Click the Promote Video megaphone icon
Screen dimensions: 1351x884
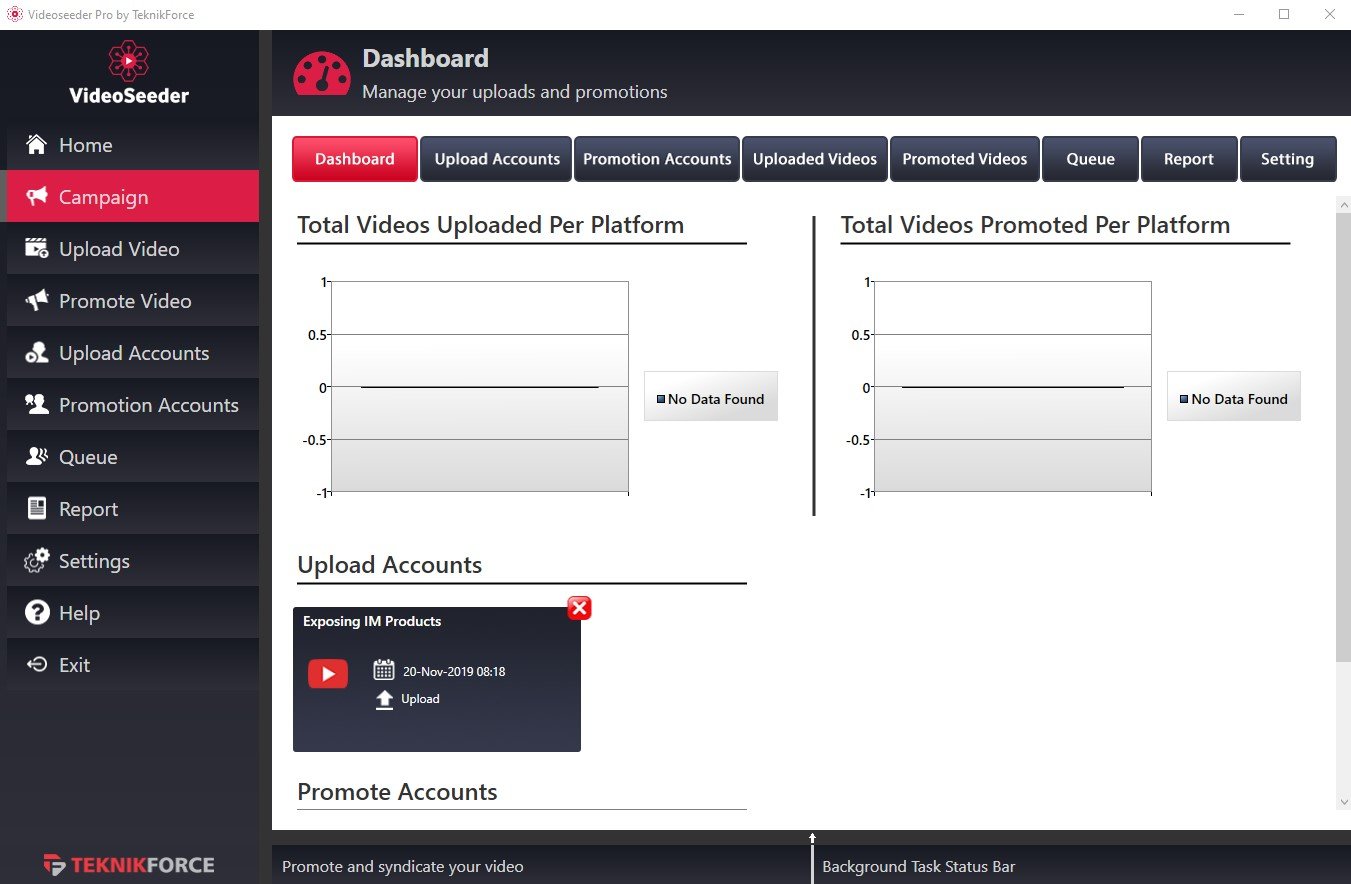[37, 301]
